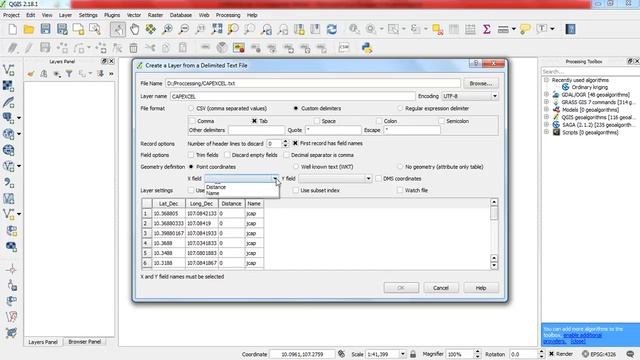This screenshot has width=640, height=360.
Task: Click the Identify Features tool
Action: 354,29
